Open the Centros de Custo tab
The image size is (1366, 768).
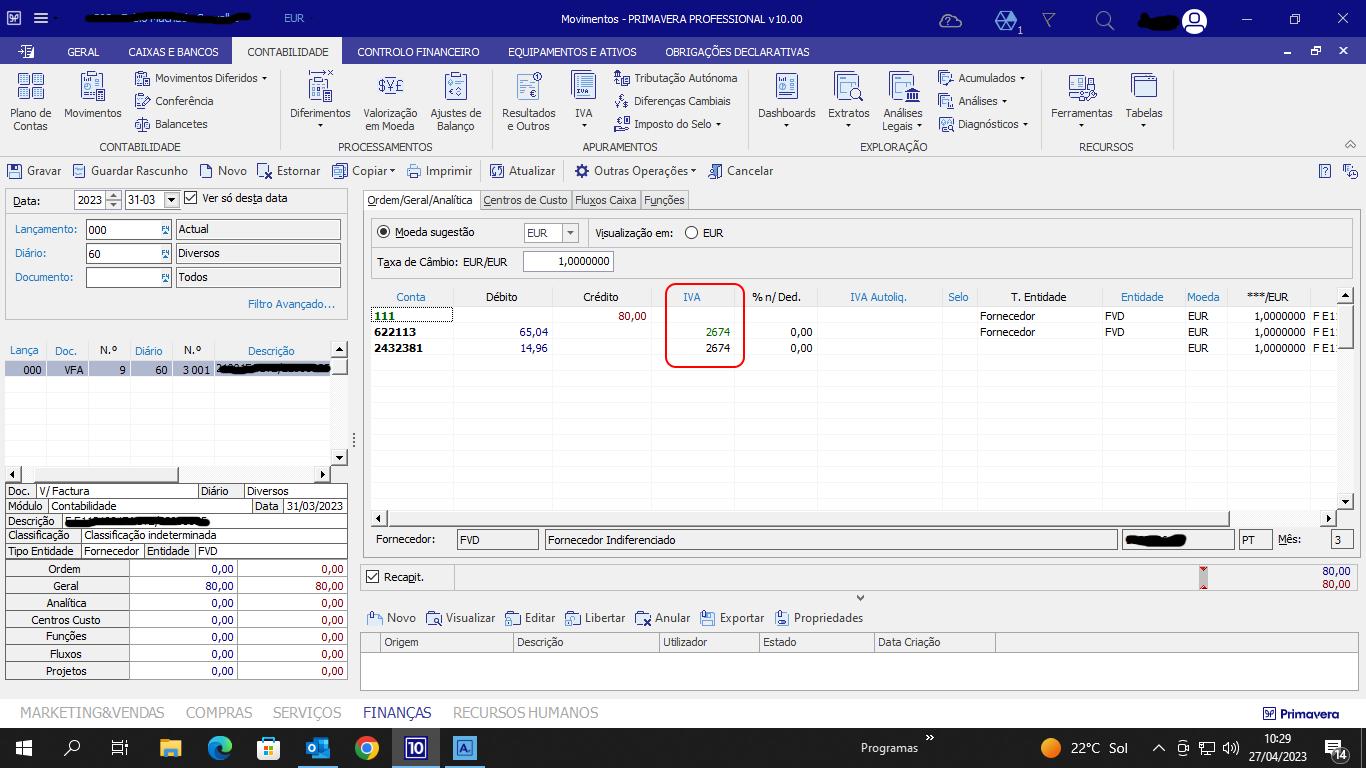pos(525,200)
